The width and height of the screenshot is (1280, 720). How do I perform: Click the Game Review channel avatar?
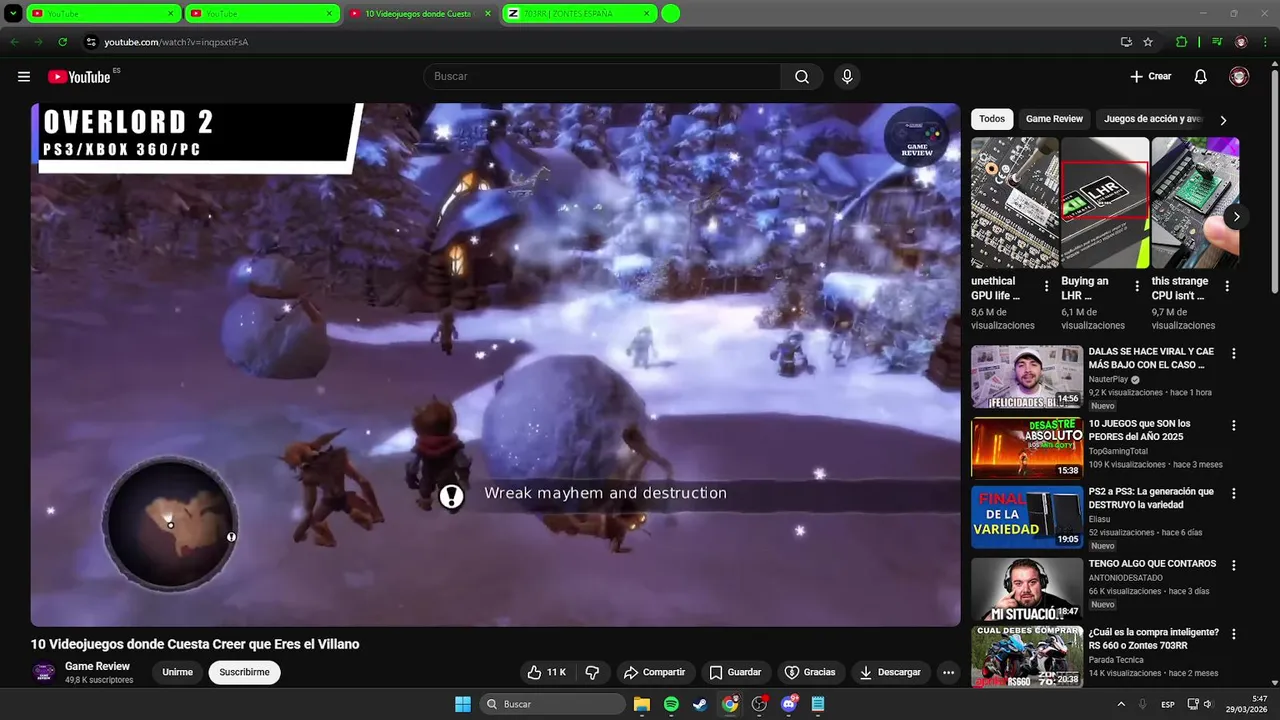point(44,672)
